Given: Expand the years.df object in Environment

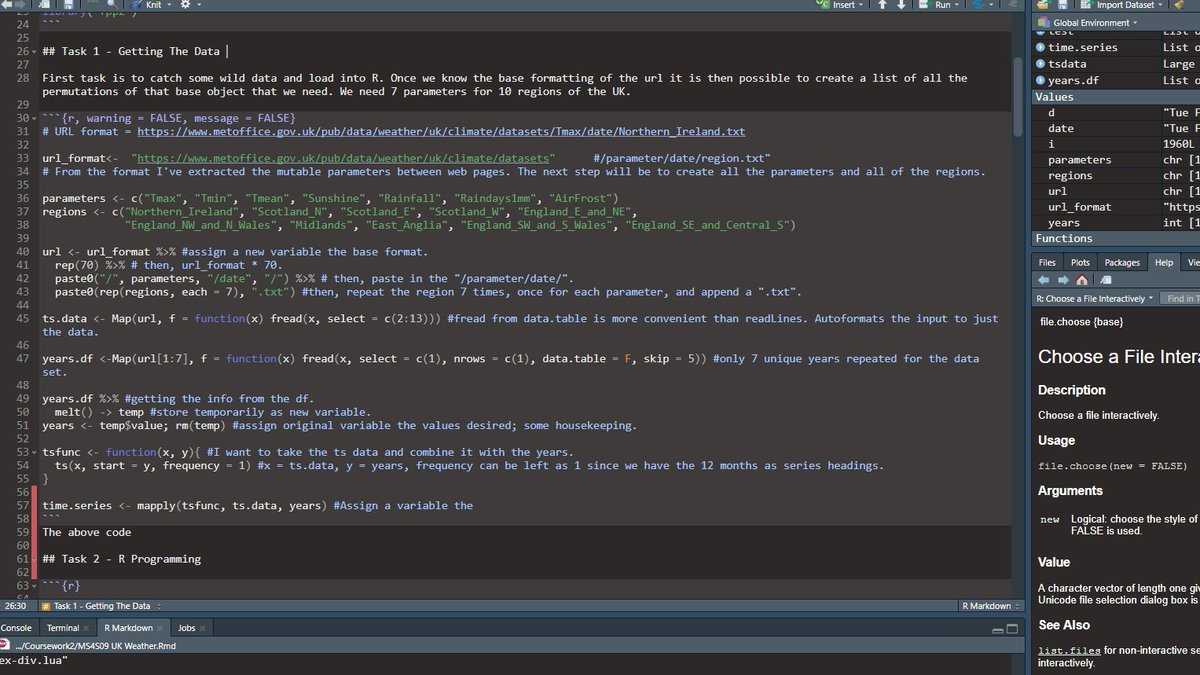Looking at the screenshot, I should pyautogui.click(x=1041, y=80).
